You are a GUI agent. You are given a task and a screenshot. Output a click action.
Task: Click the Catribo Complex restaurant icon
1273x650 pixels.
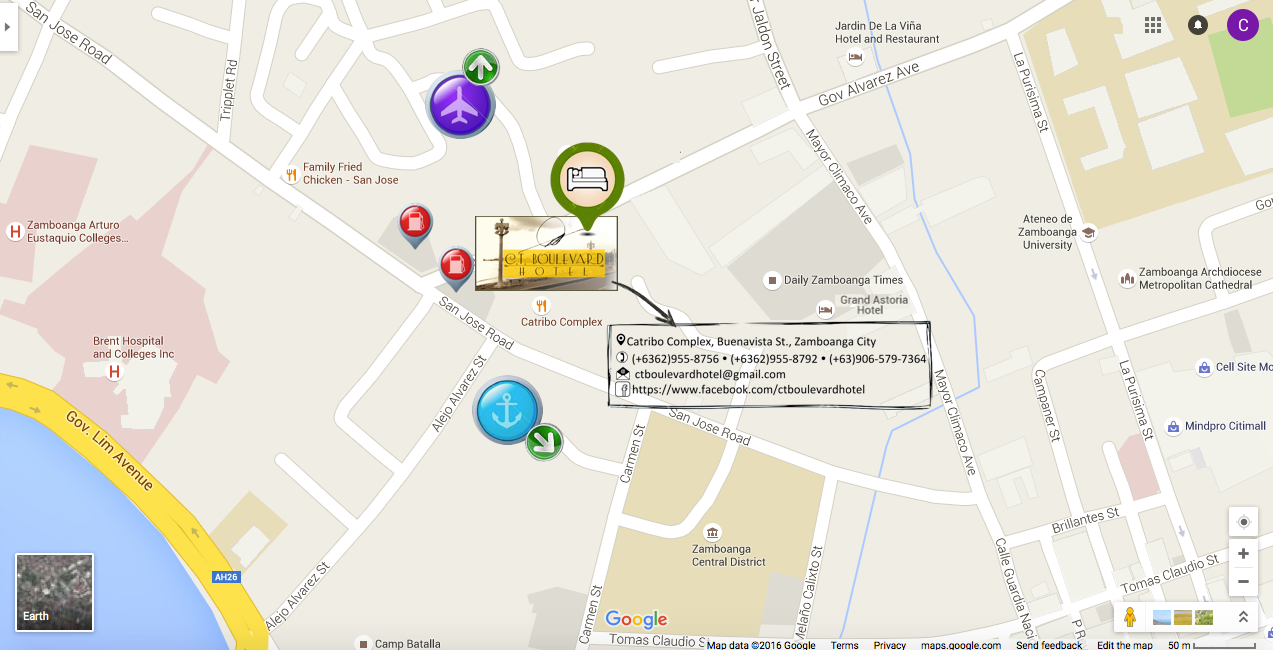coord(541,306)
